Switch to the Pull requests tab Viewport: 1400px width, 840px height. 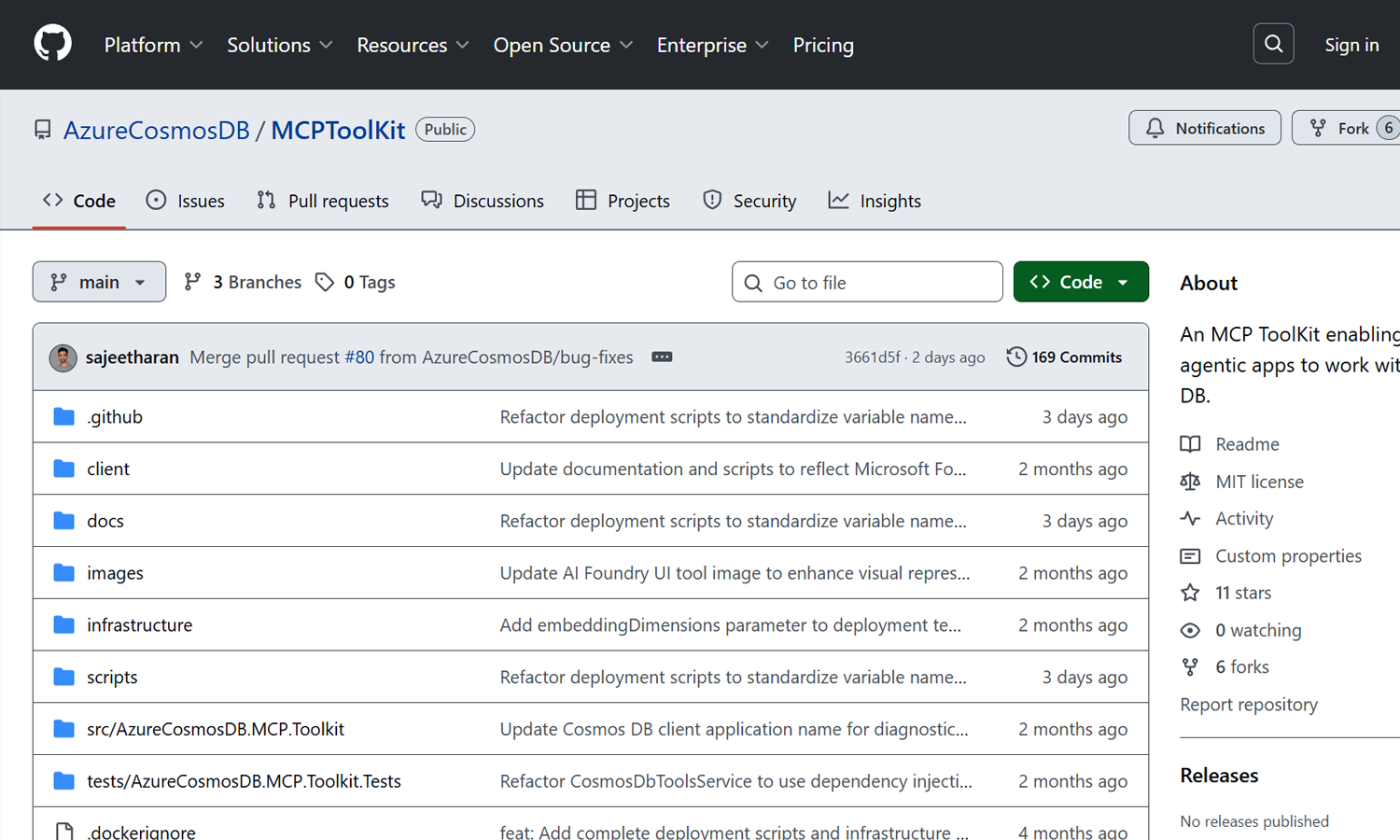click(323, 201)
